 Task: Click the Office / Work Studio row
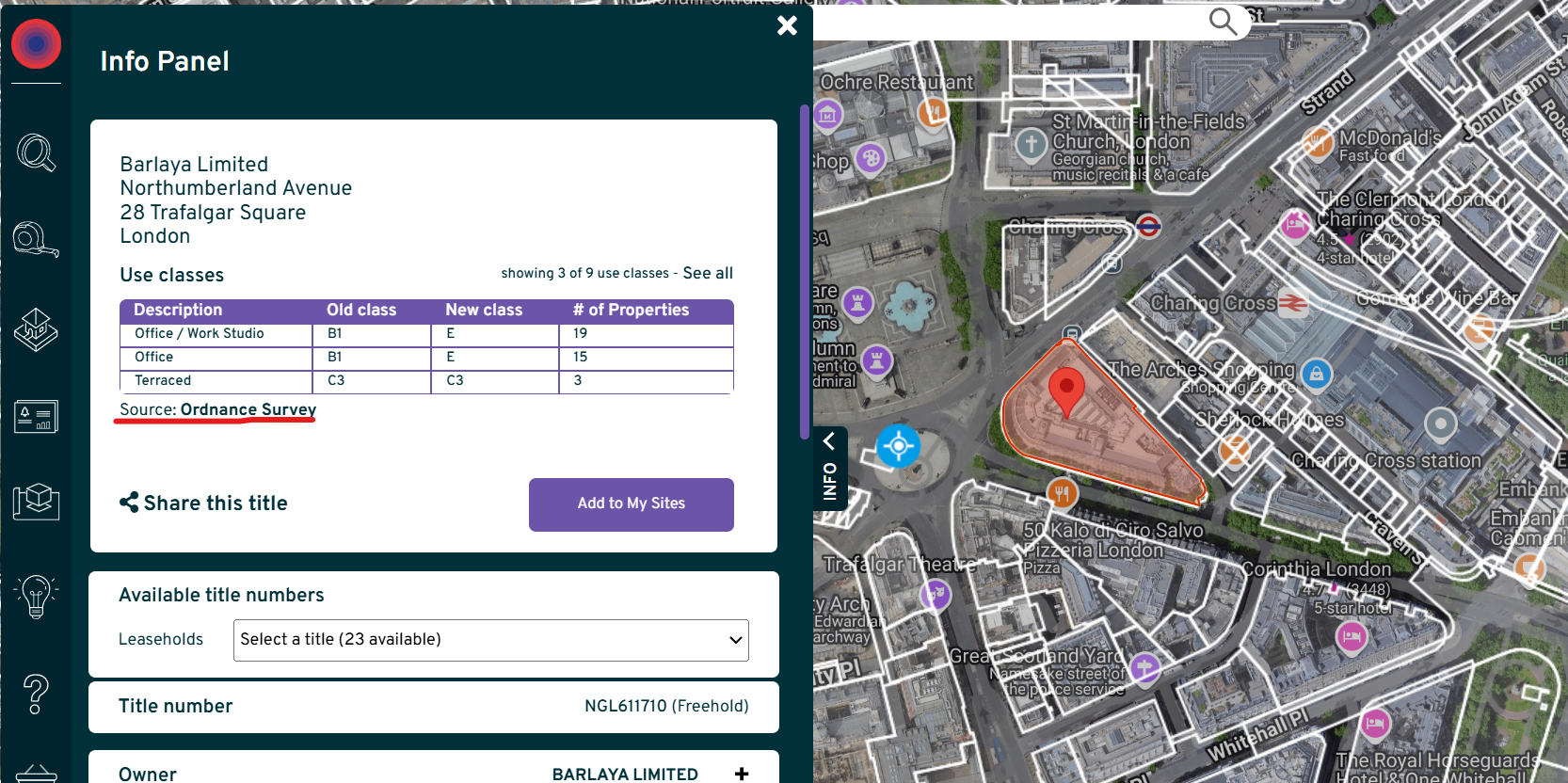point(426,334)
